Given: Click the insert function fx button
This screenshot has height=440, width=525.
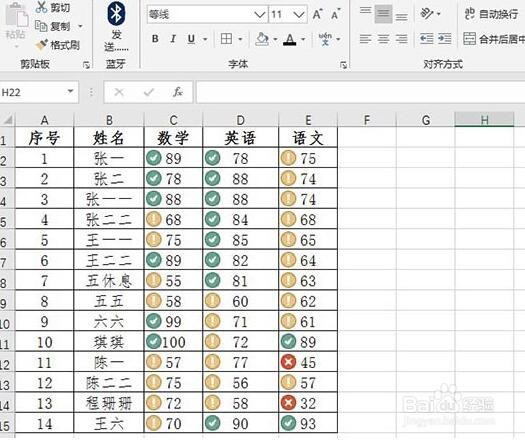Looking at the screenshot, I should click(177, 92).
